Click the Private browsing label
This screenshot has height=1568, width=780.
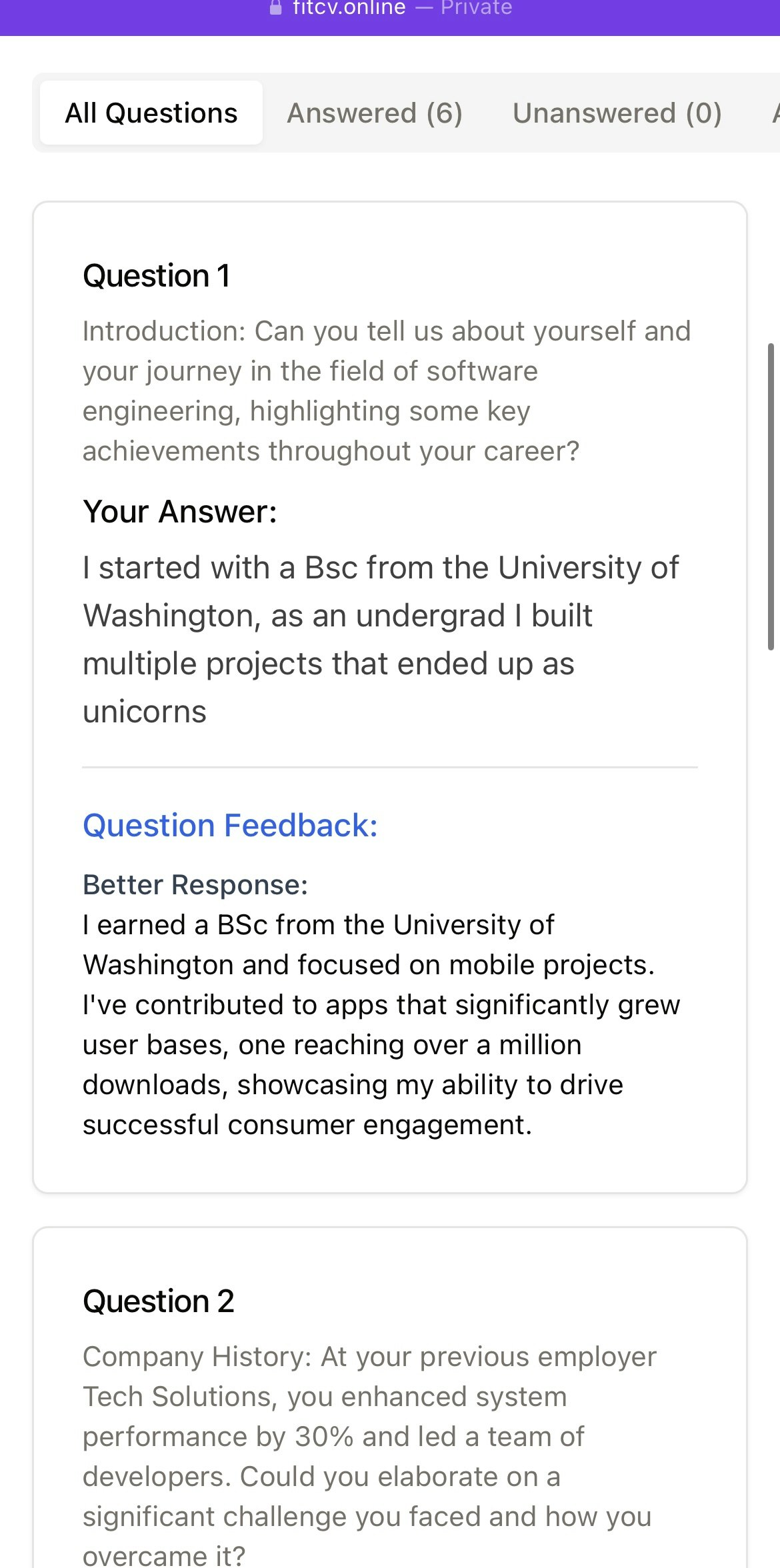click(x=476, y=8)
